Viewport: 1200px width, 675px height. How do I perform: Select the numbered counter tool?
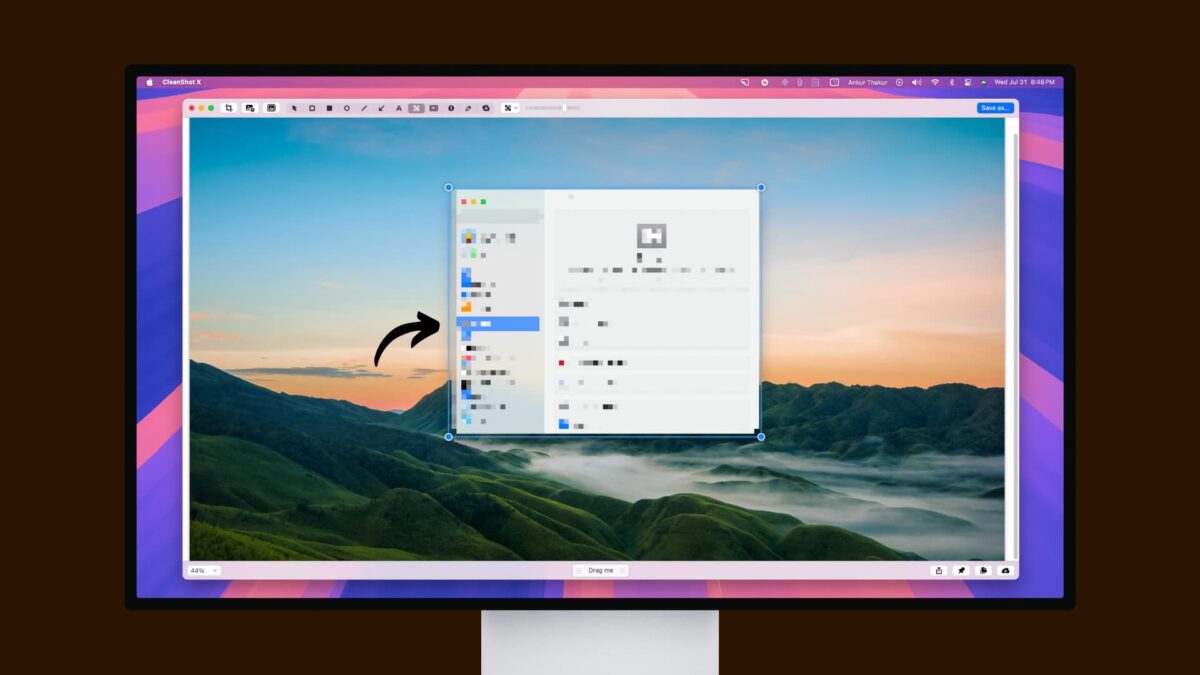(x=451, y=108)
